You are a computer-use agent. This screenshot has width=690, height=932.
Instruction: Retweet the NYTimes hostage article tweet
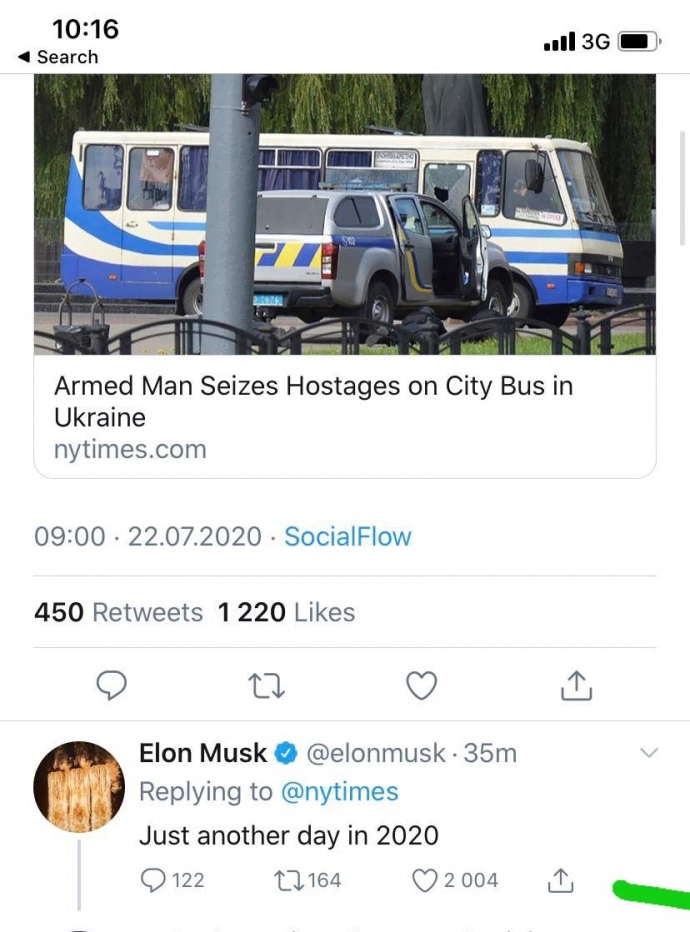[266, 686]
